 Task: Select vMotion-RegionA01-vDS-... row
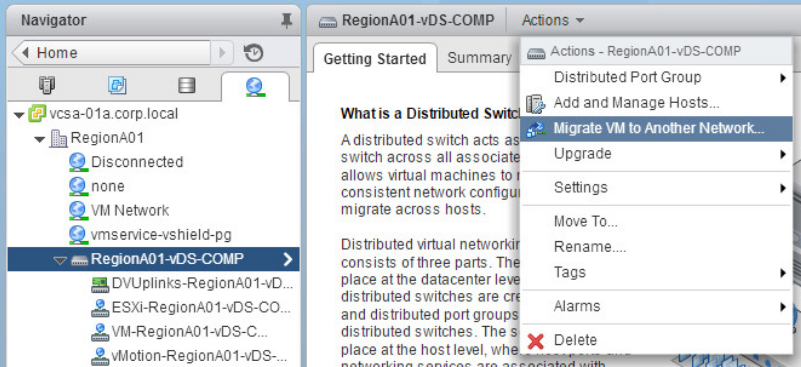(x=153, y=356)
